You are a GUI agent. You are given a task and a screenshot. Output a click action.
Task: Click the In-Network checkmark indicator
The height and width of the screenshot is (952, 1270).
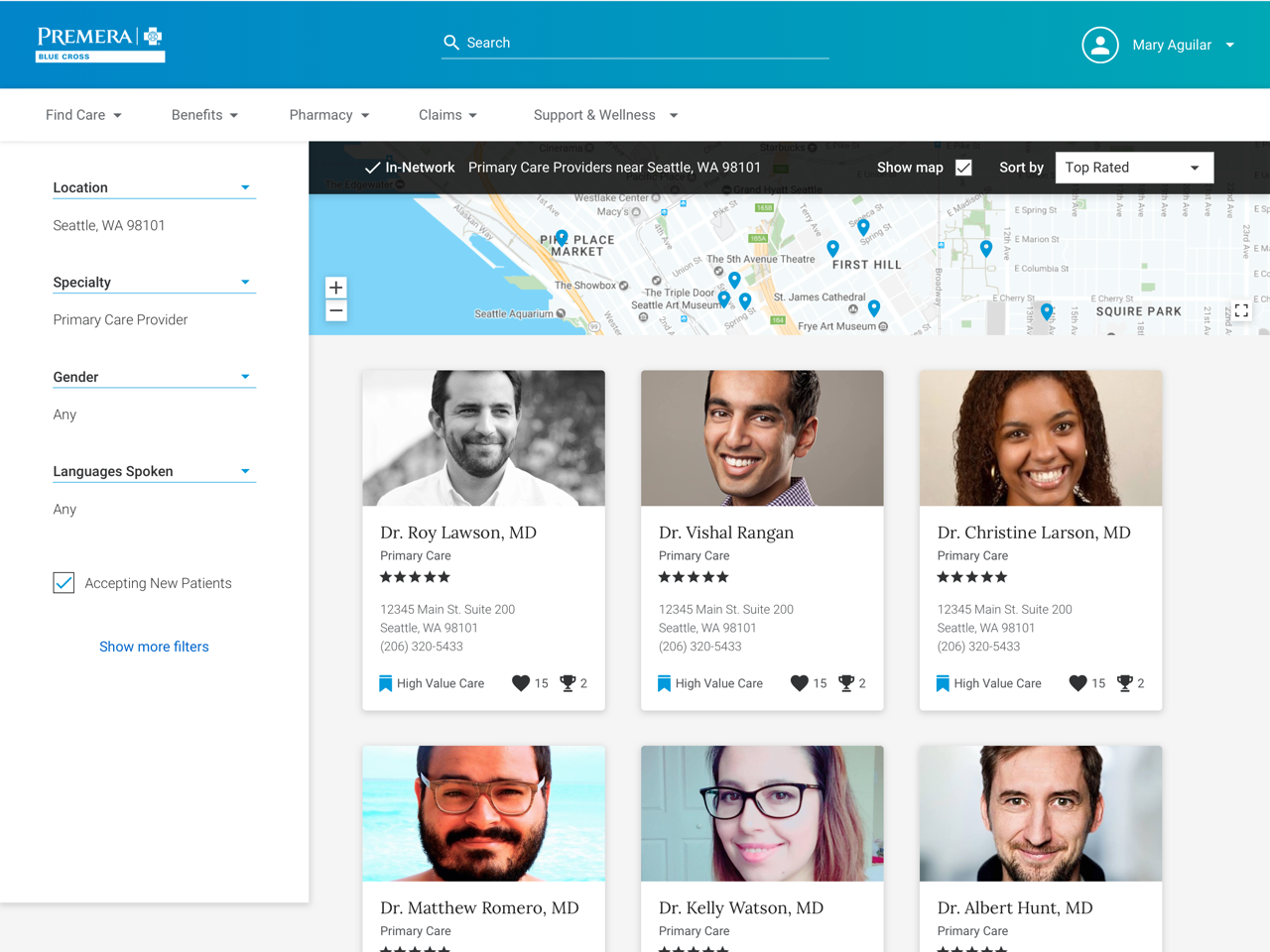tap(373, 168)
